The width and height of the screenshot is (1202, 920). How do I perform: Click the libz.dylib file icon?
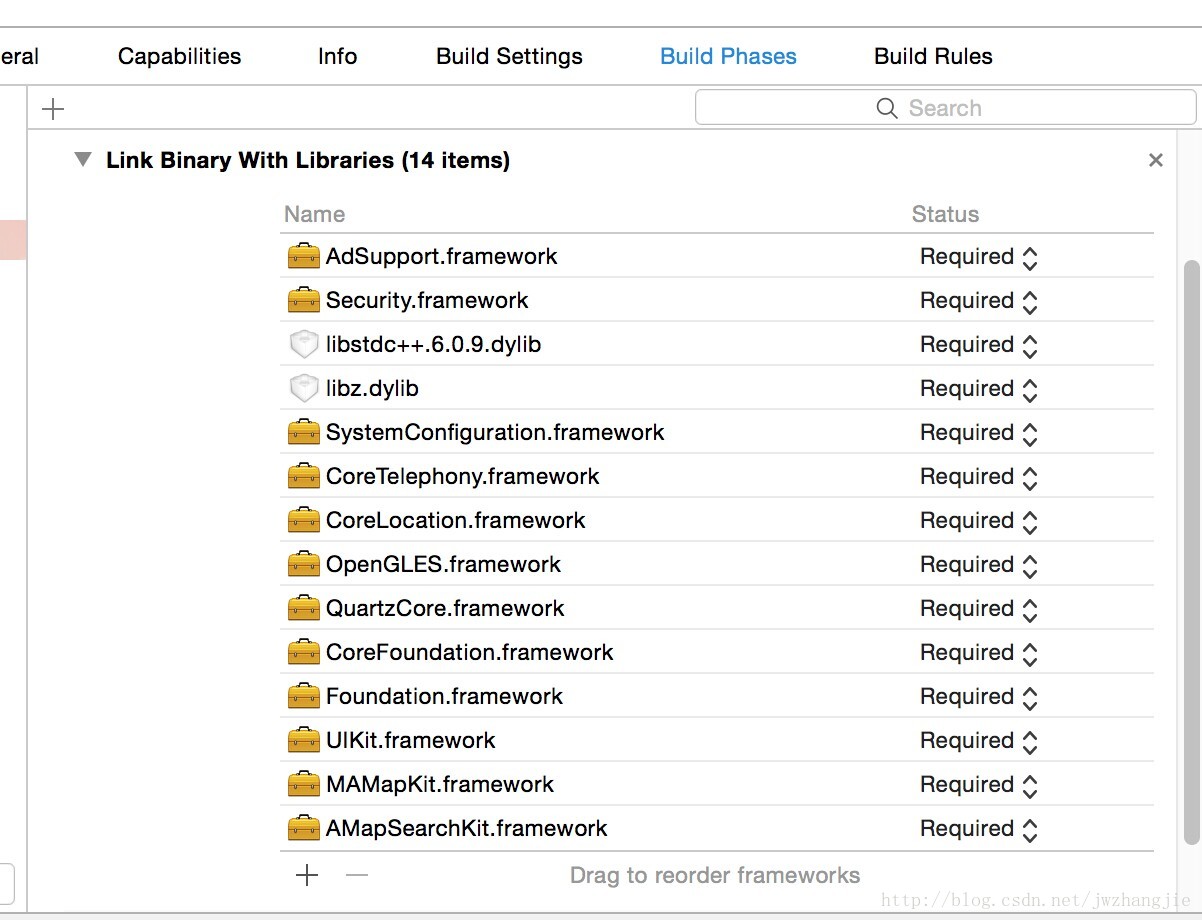(x=303, y=389)
